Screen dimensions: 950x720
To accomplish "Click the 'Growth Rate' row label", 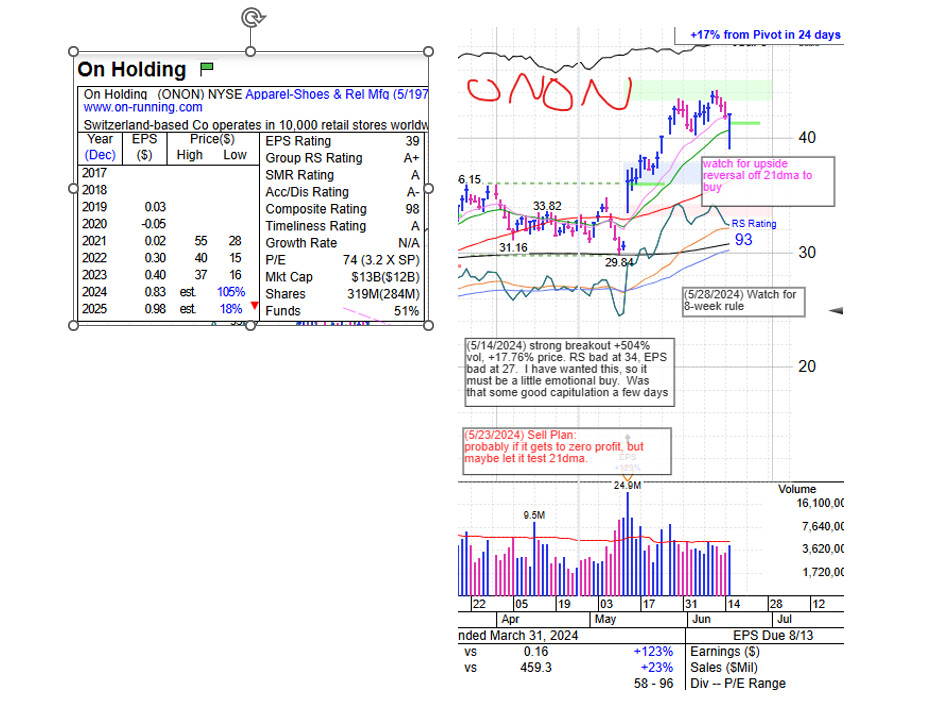I will (301, 243).
